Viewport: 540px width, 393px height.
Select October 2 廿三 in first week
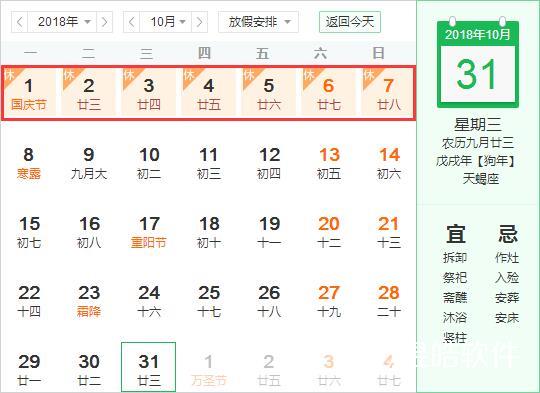pos(89,92)
